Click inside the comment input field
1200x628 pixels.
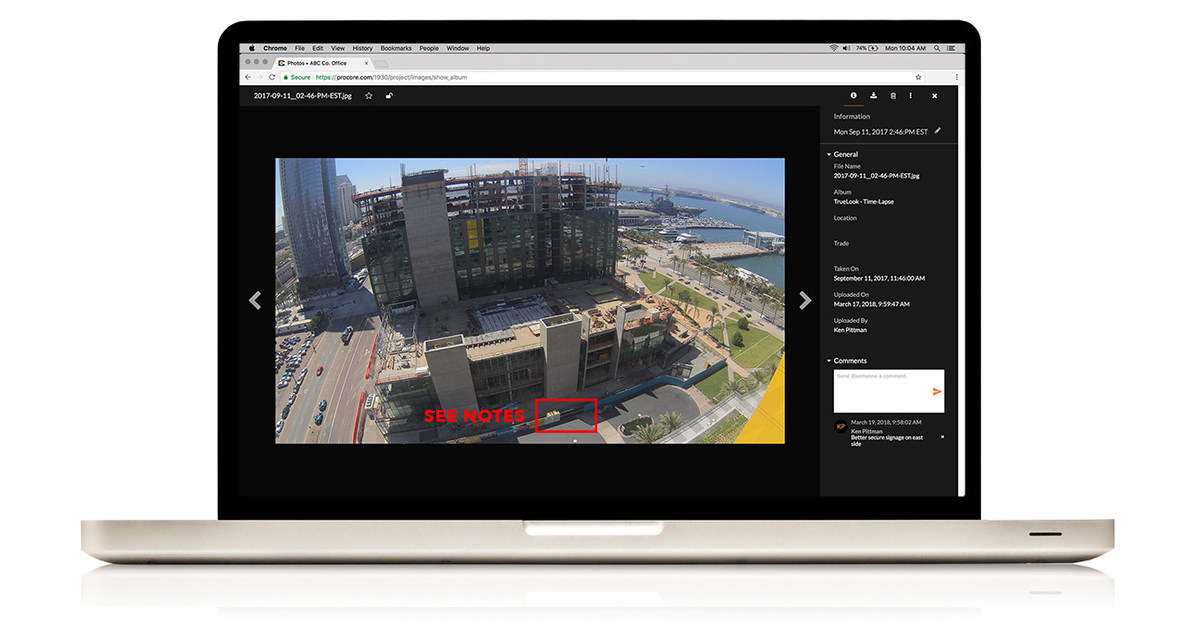coord(880,380)
